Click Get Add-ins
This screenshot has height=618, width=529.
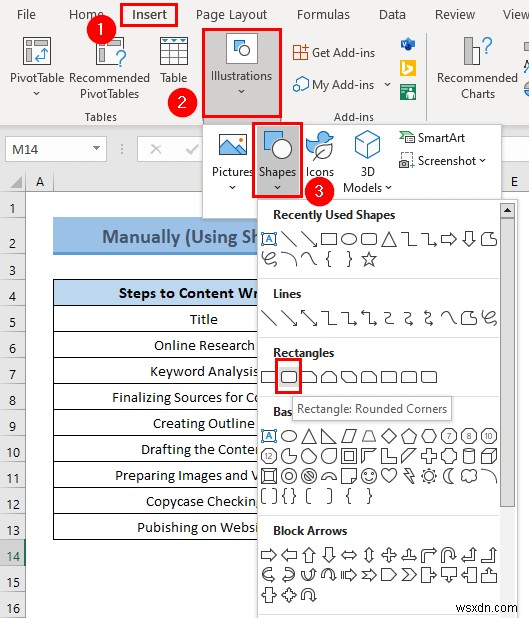point(334,52)
